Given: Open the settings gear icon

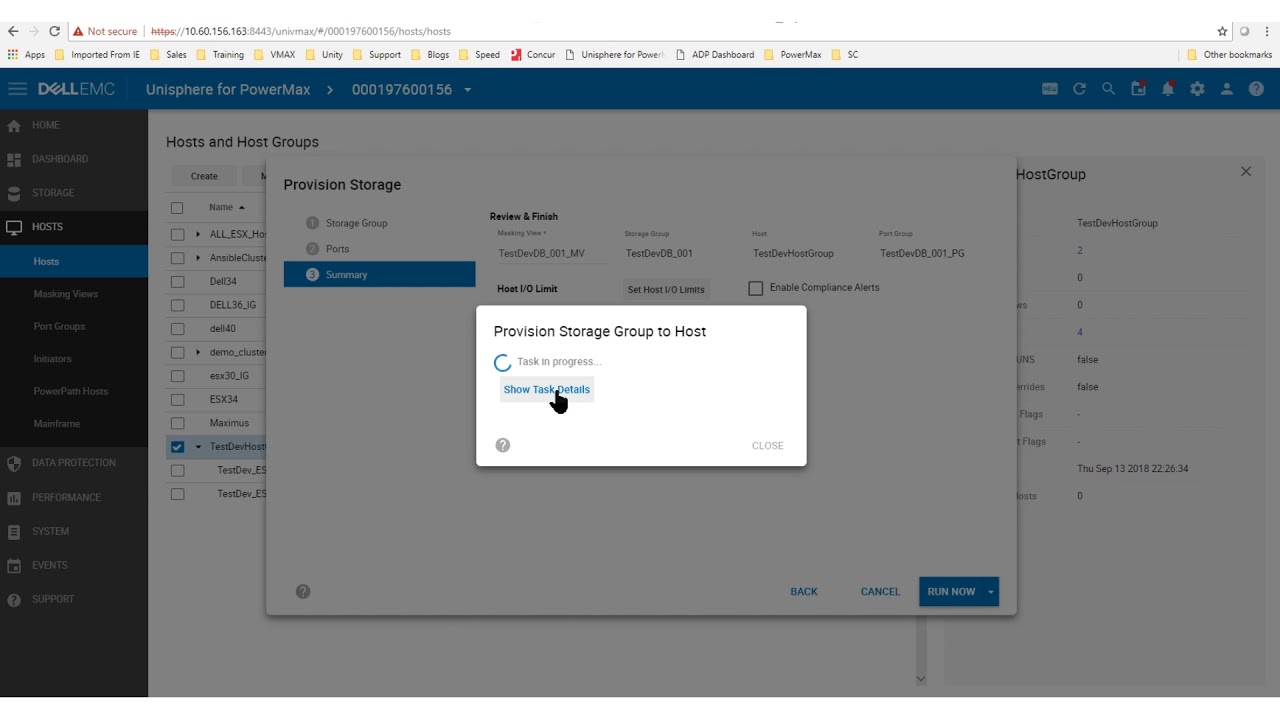Looking at the screenshot, I should 1197,89.
